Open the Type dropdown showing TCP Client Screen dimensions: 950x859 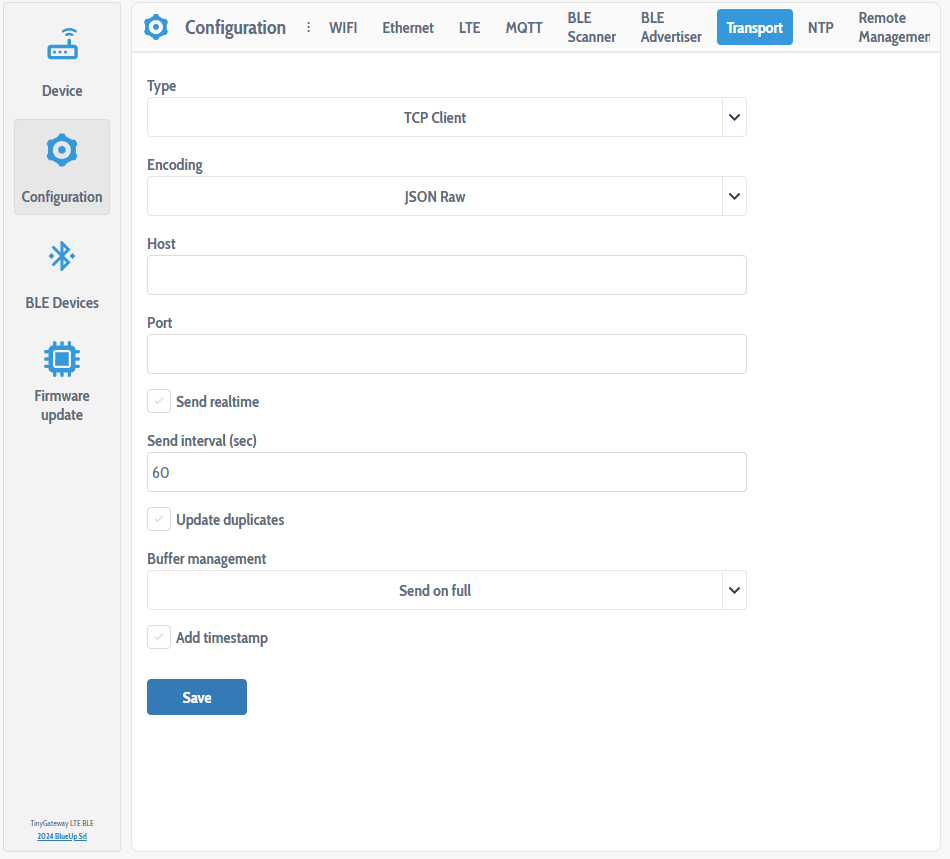click(x=446, y=117)
